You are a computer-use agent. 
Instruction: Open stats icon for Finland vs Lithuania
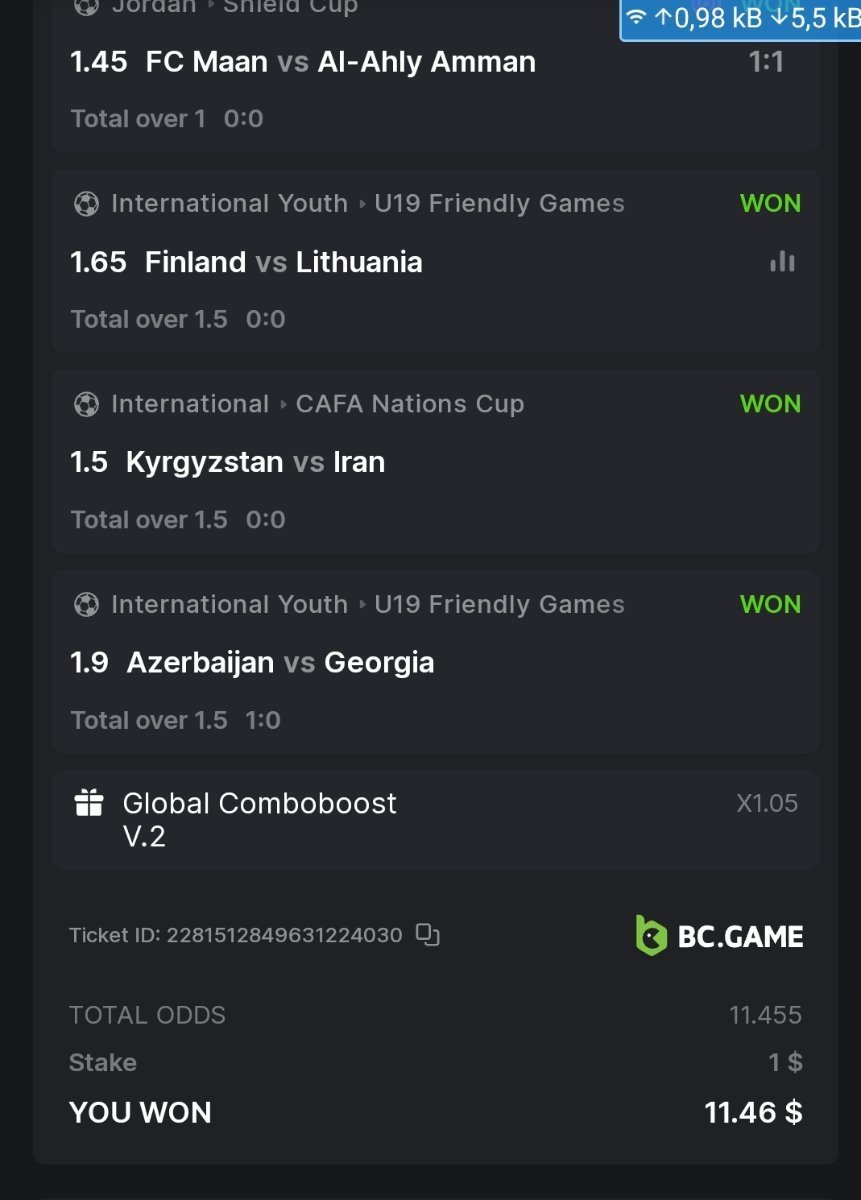click(x=783, y=262)
